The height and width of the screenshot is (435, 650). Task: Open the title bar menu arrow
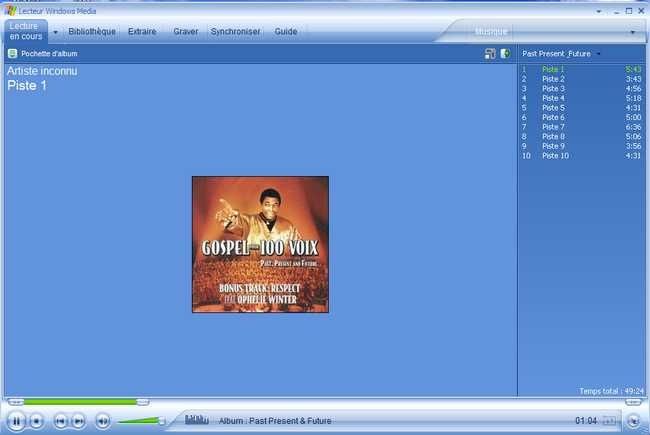coord(599,11)
